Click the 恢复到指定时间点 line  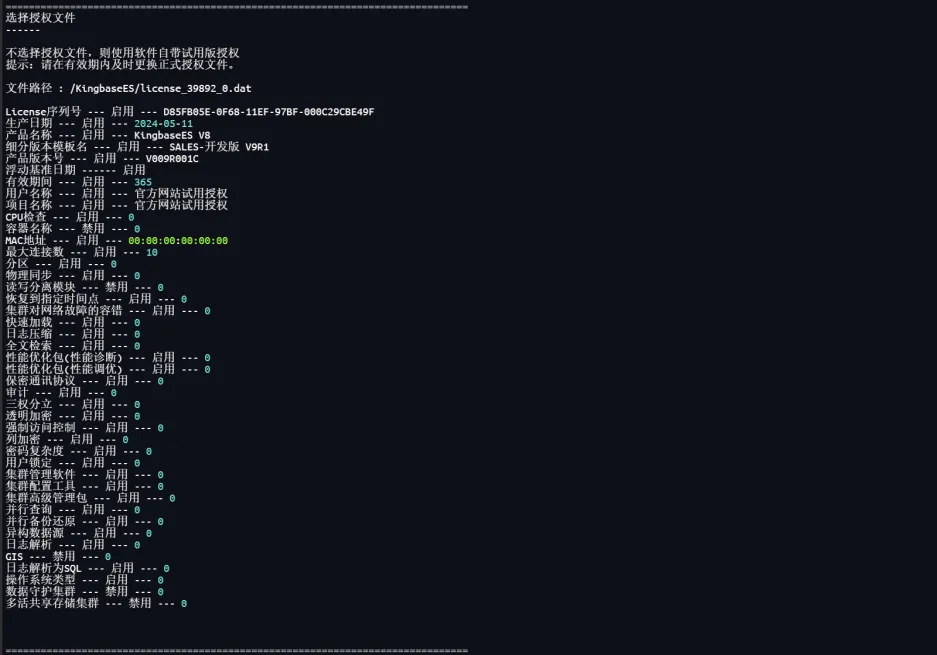pos(96,299)
